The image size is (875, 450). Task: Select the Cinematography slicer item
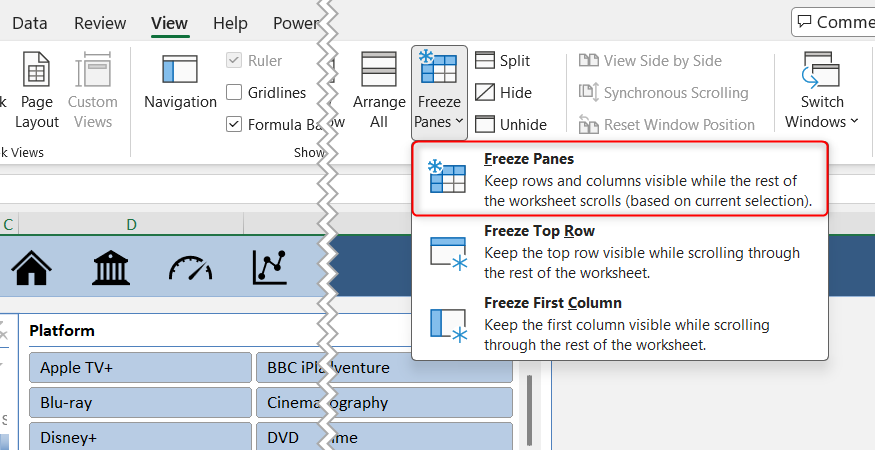(384, 403)
